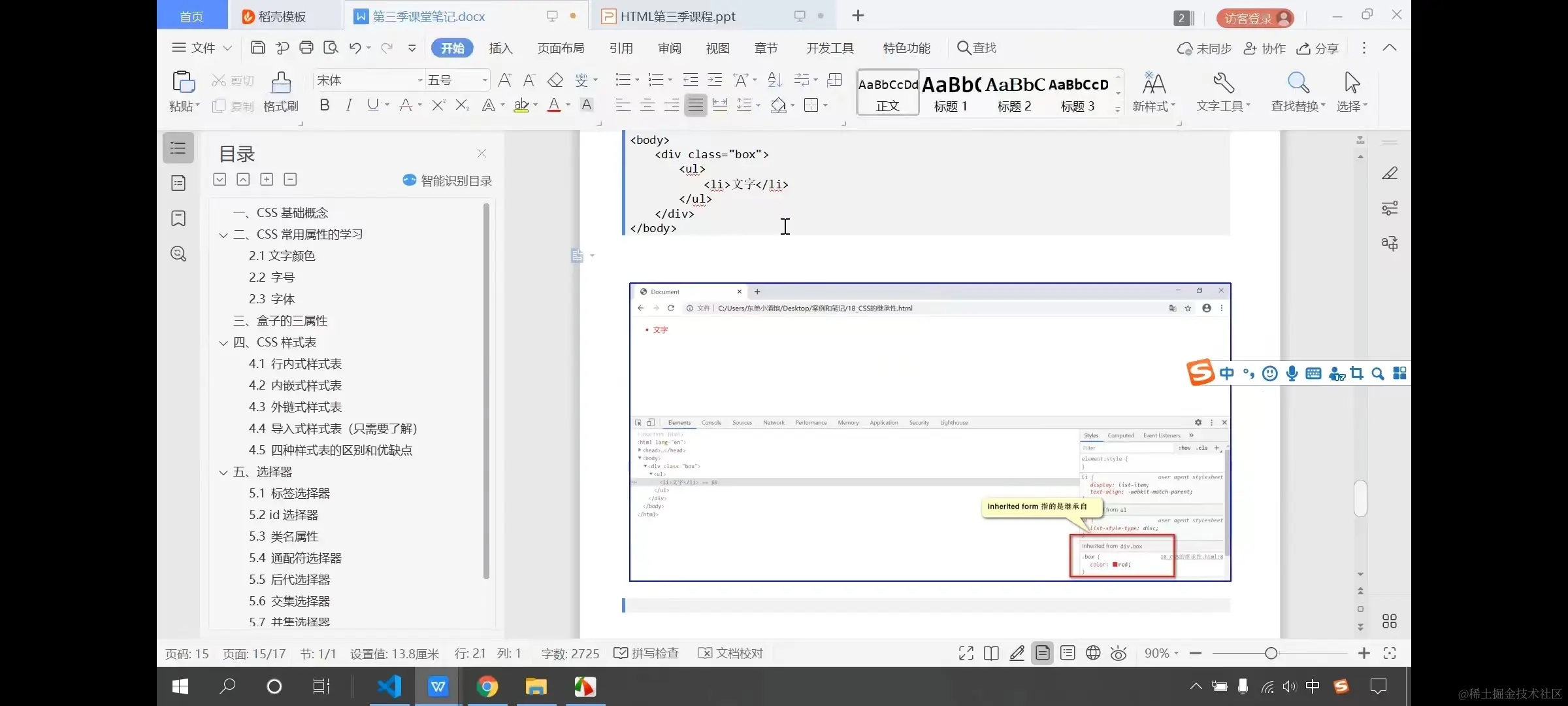Collapse the 四、CSS 样式表 outline section
Screen dimensions: 1568x706
223,343
